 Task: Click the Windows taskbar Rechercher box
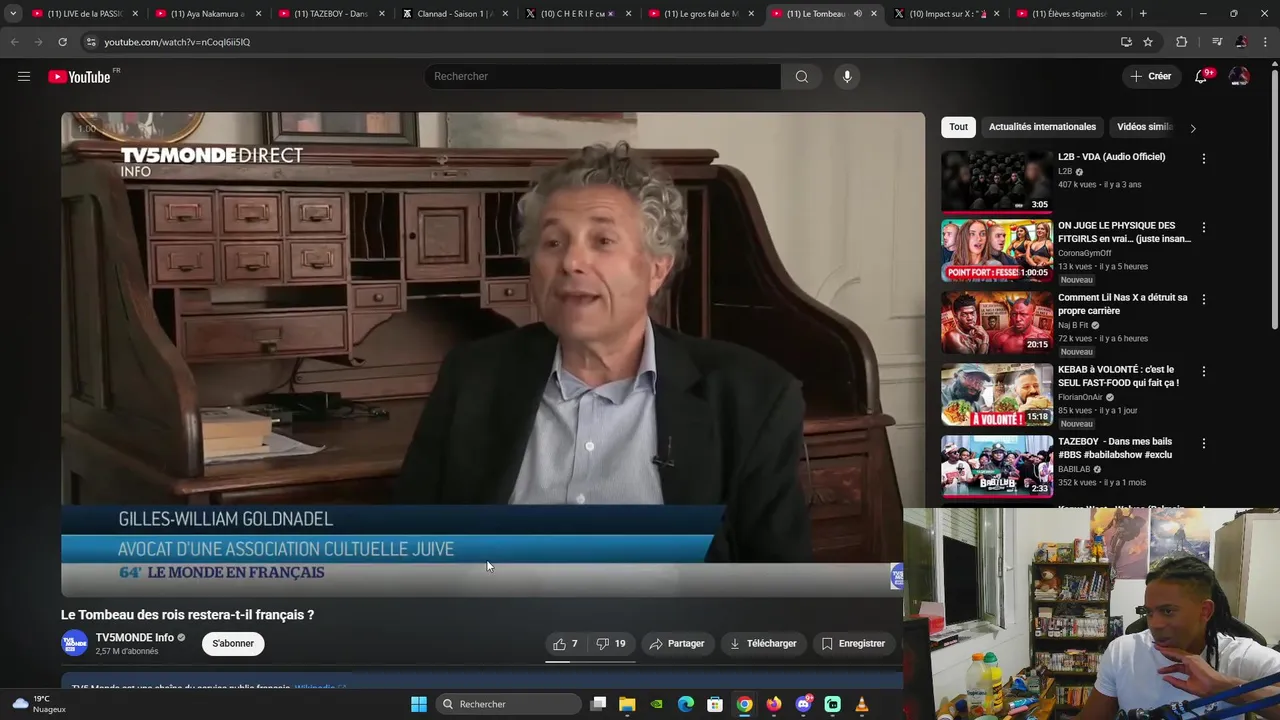click(508, 704)
